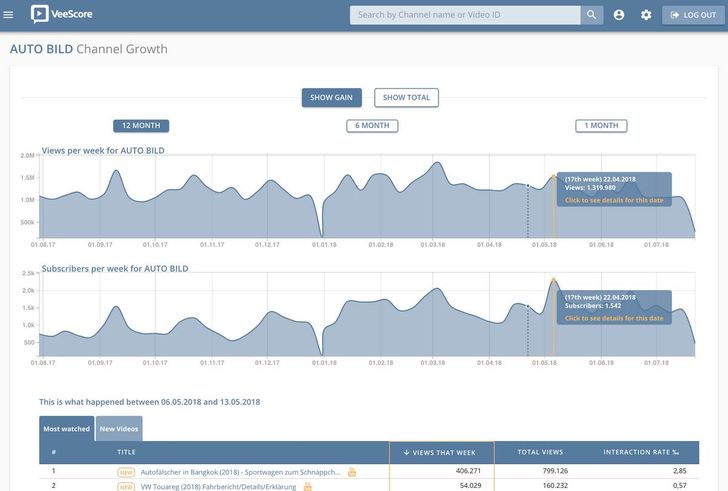Open the user account icon
This screenshot has height=491, width=728.
[x=619, y=15]
